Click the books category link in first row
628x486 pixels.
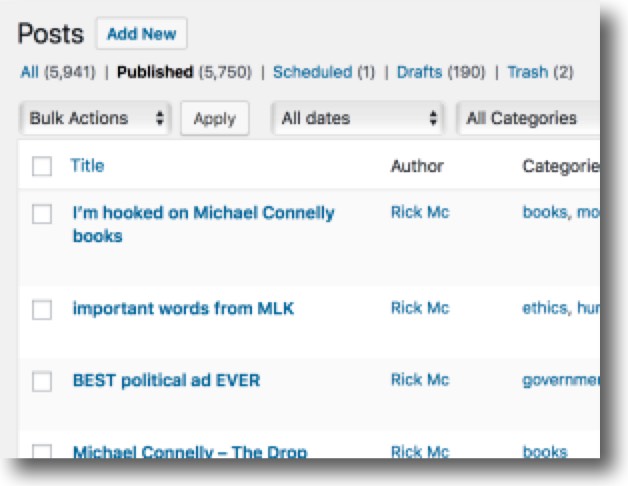click(545, 213)
